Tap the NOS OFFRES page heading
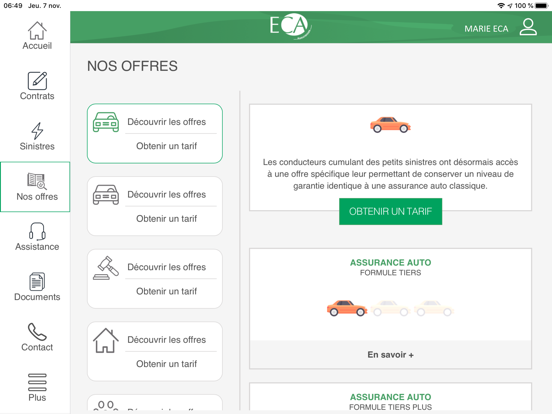 click(132, 66)
